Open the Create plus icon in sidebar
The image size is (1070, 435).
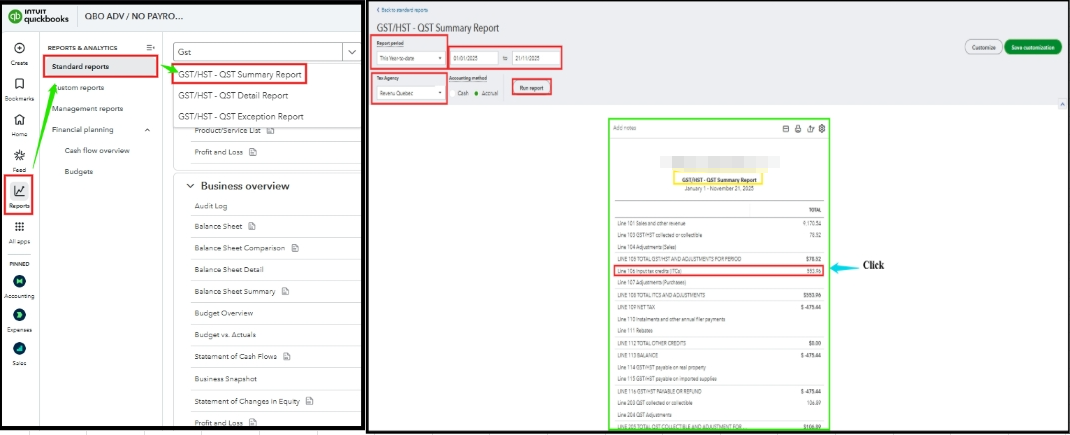click(19, 48)
